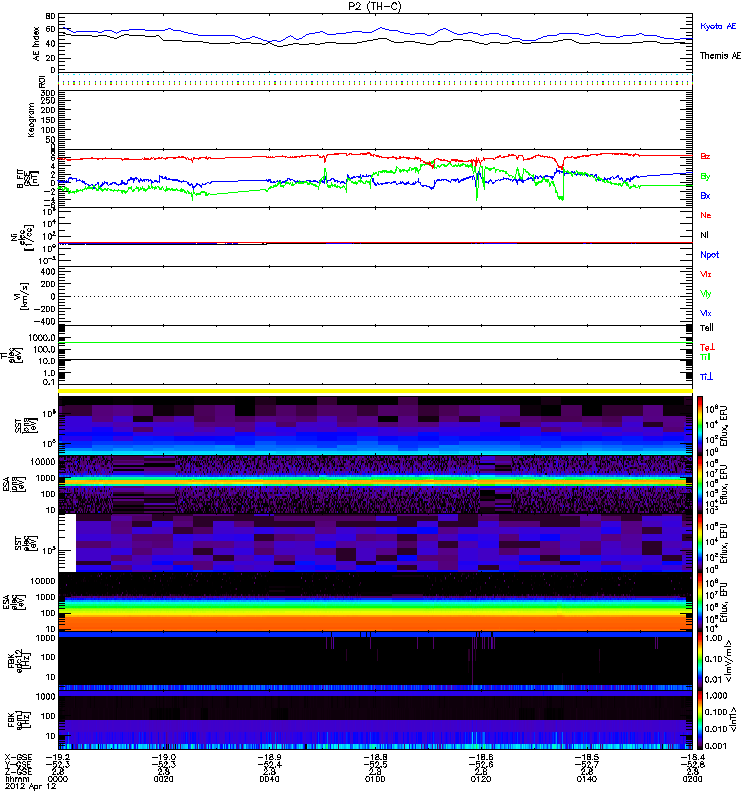Click the 'B_FIT GSE [nT]' axis label
Image resolution: width=750 pixels, height=800 pixels.
[28, 179]
